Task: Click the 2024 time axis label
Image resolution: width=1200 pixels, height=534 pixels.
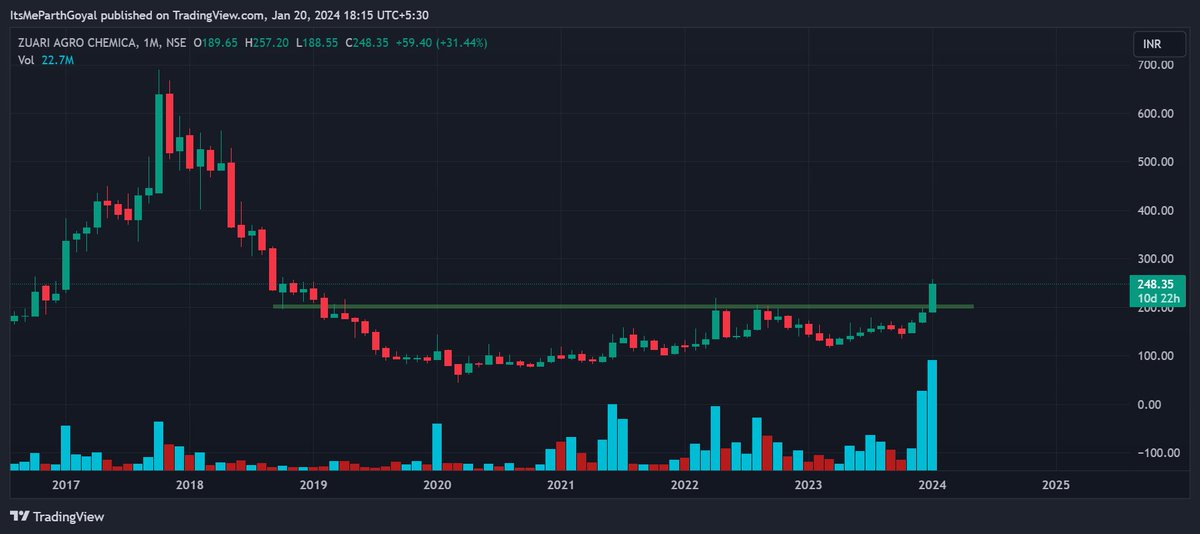Action: click(x=932, y=485)
